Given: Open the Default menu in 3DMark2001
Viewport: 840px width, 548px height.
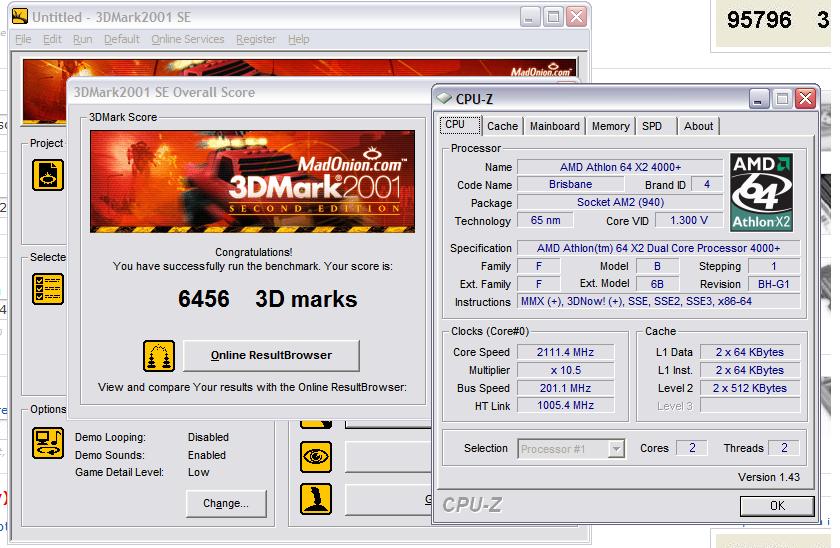Looking at the screenshot, I should coord(122,39).
